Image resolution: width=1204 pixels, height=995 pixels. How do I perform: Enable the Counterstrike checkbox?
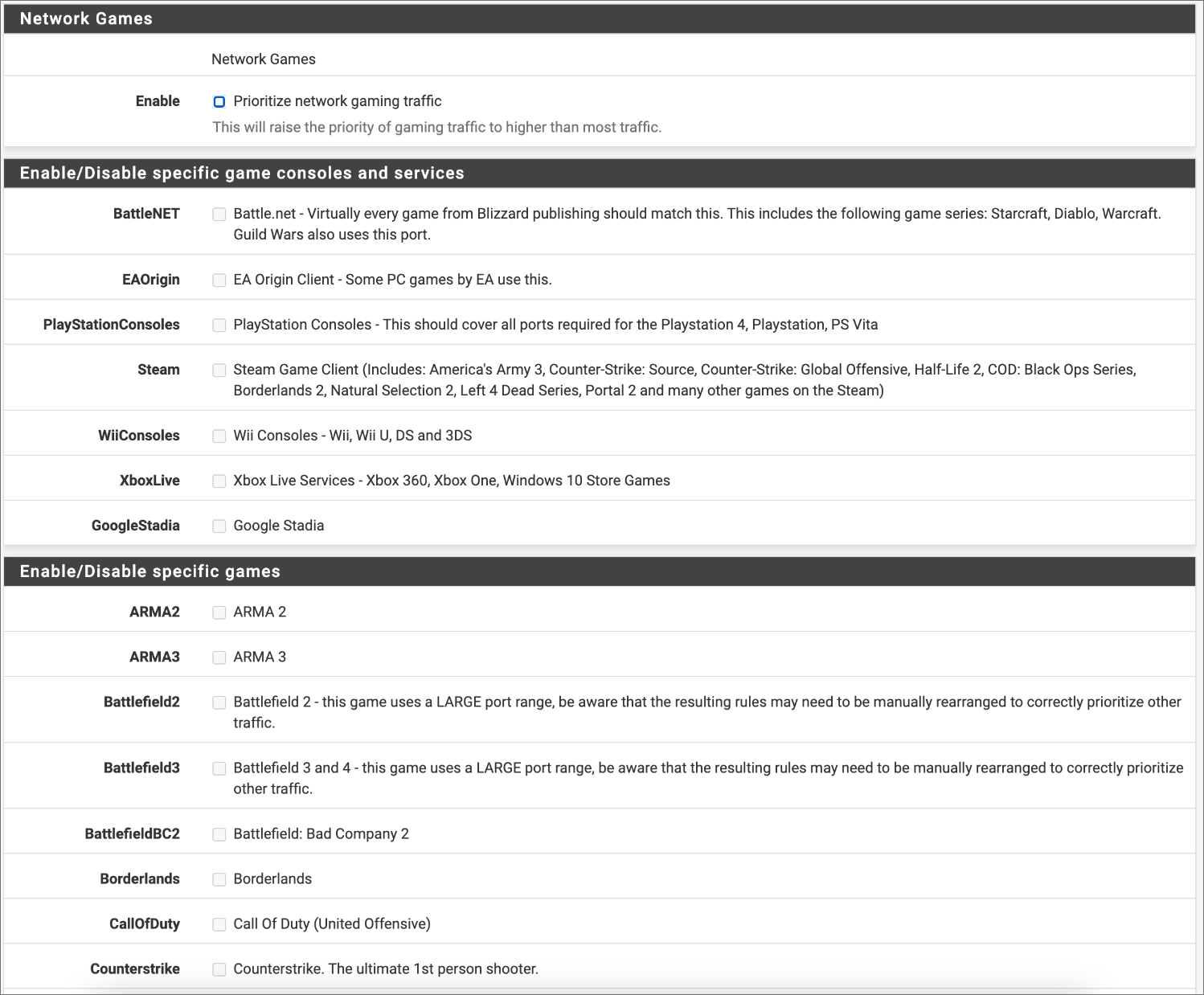click(x=219, y=969)
